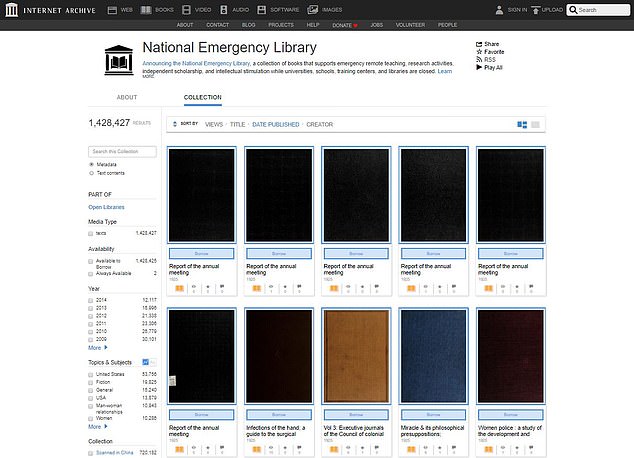
Task: Open the ABOUT collection tab
Action: click(127, 97)
